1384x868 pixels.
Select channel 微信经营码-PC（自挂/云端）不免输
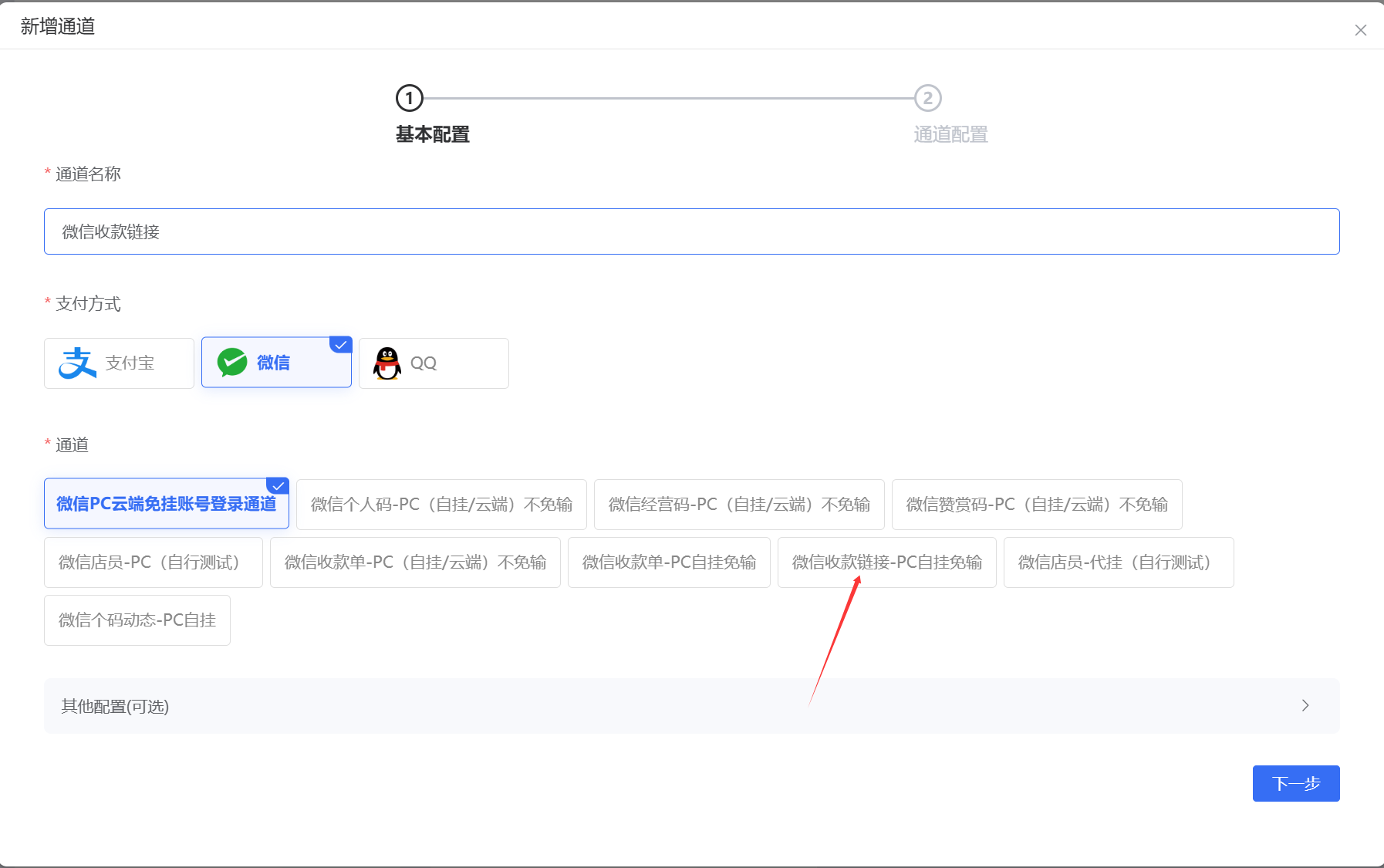coord(739,505)
